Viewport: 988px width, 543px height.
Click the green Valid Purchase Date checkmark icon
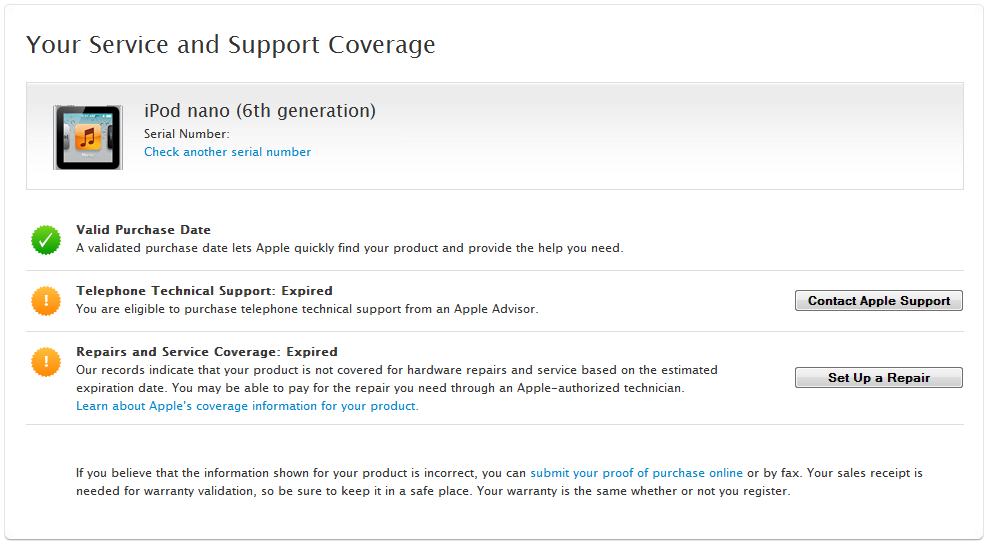(46, 240)
